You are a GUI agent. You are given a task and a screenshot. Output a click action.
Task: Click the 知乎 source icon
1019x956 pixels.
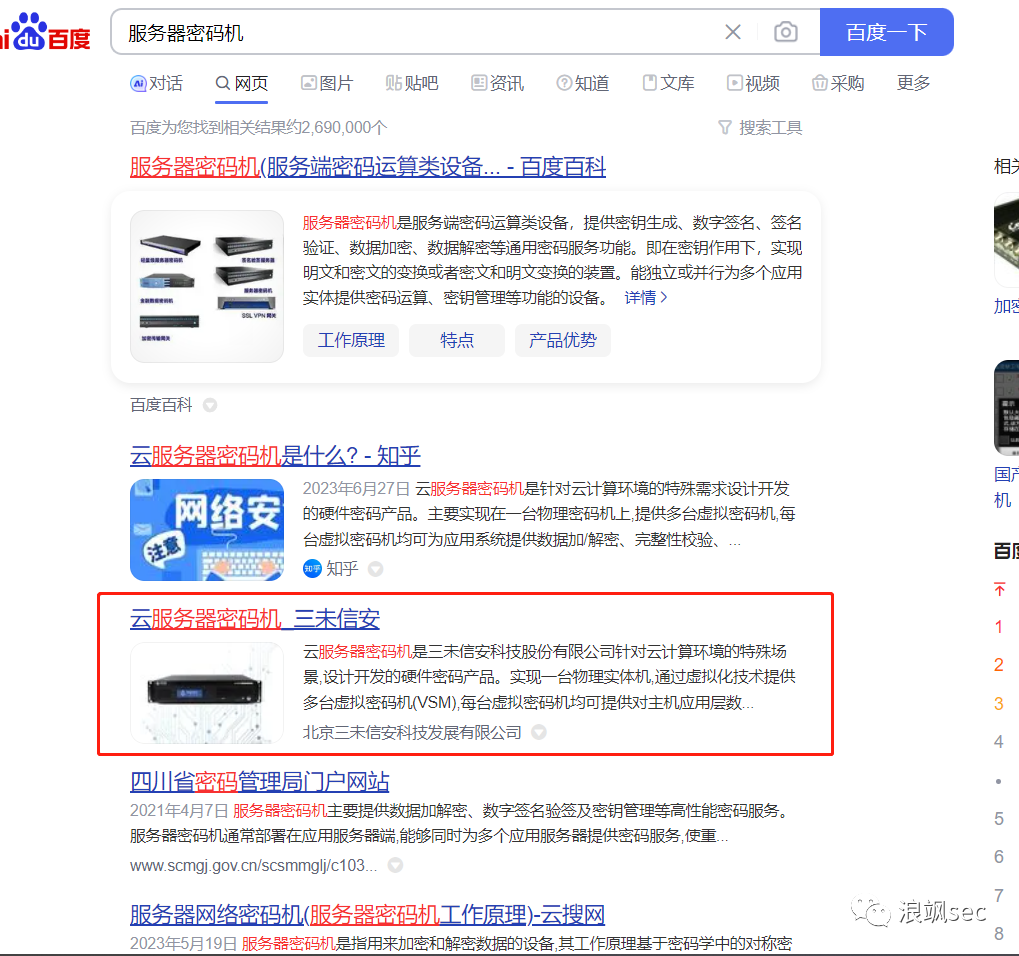click(313, 569)
